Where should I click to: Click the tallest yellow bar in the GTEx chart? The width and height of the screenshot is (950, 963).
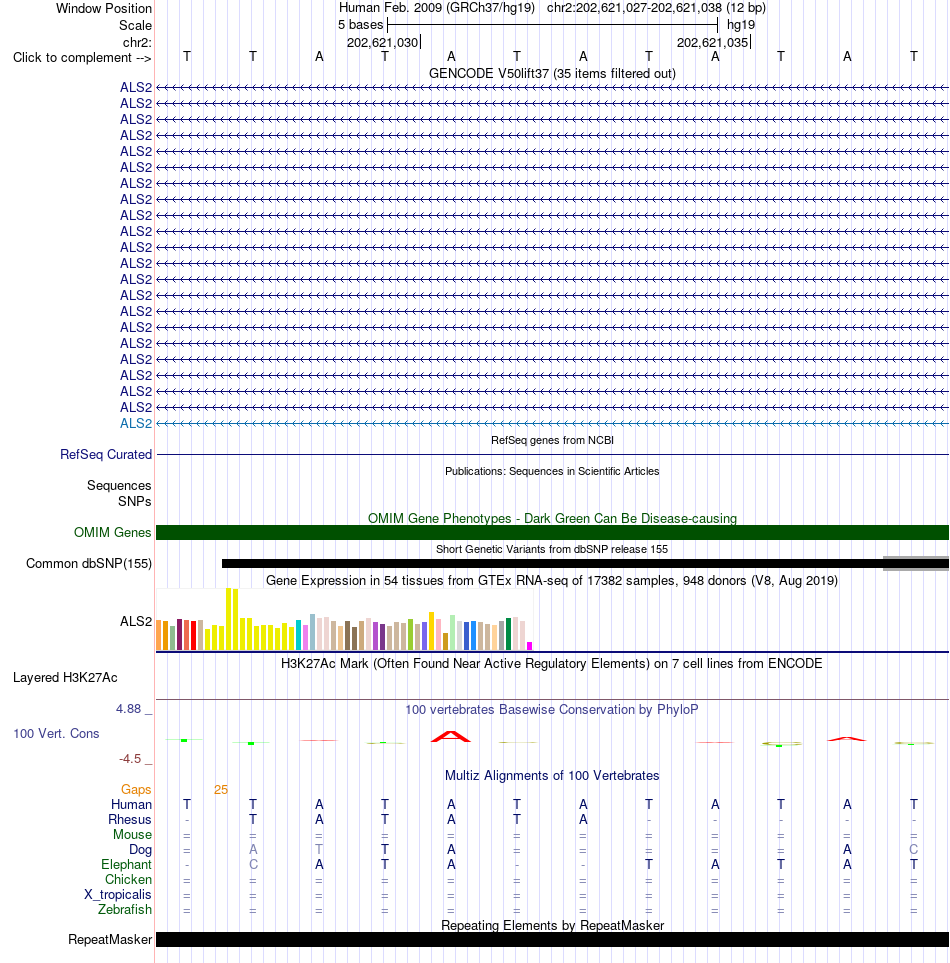228,619
